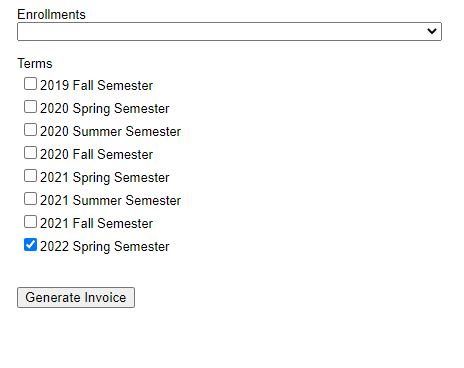Image resolution: width=464 pixels, height=368 pixels.
Task: Click the '2020 Fall Semester' label text
Action: 96,155
